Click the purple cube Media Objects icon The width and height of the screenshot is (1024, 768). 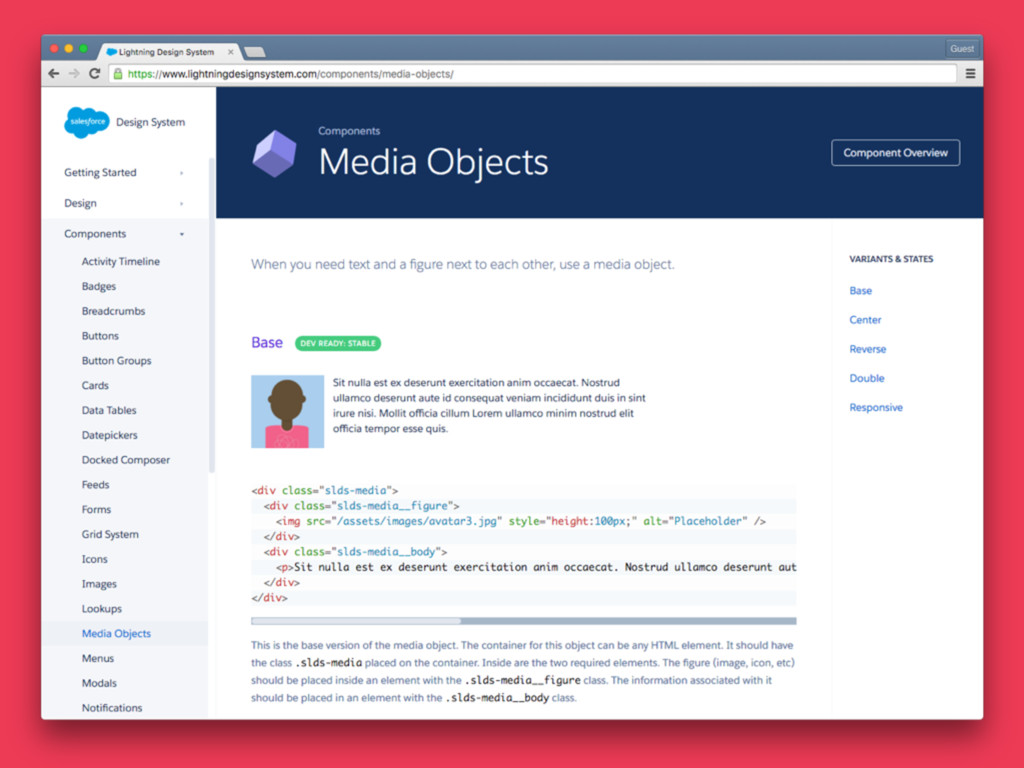click(x=274, y=153)
